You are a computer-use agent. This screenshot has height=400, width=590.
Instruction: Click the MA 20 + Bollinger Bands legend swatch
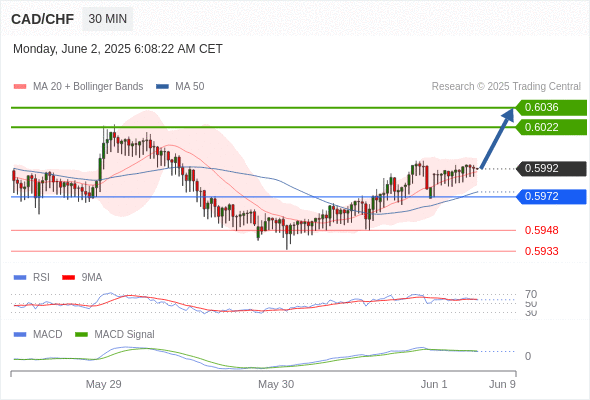[x=20, y=87]
